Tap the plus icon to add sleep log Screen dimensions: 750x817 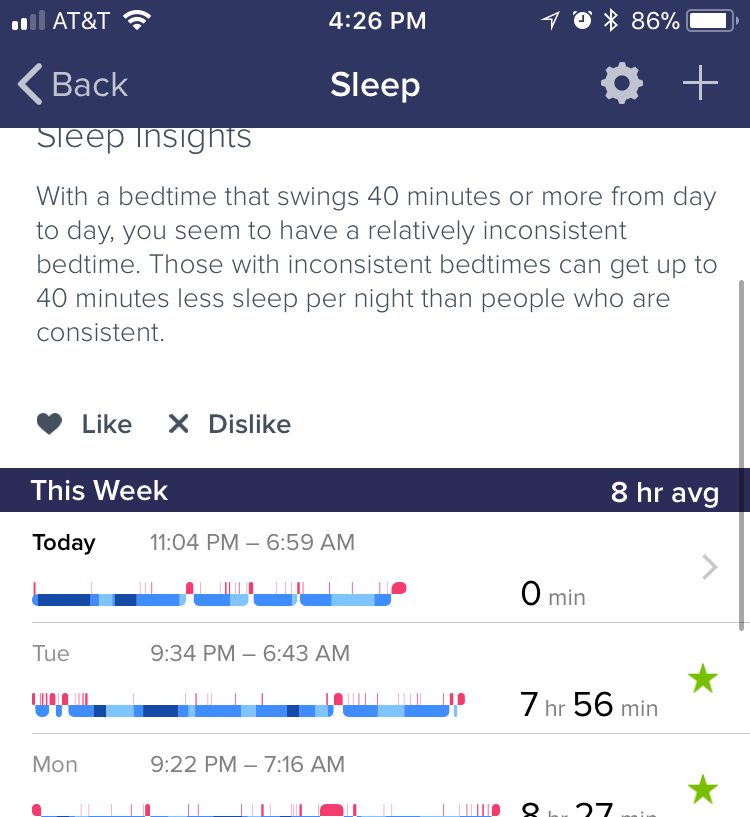[x=700, y=85]
